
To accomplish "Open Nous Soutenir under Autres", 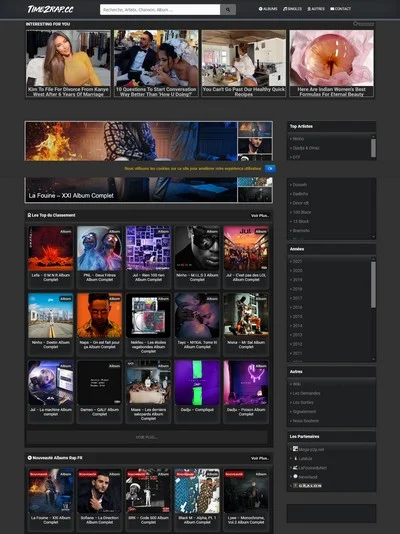I will coord(306,421).
